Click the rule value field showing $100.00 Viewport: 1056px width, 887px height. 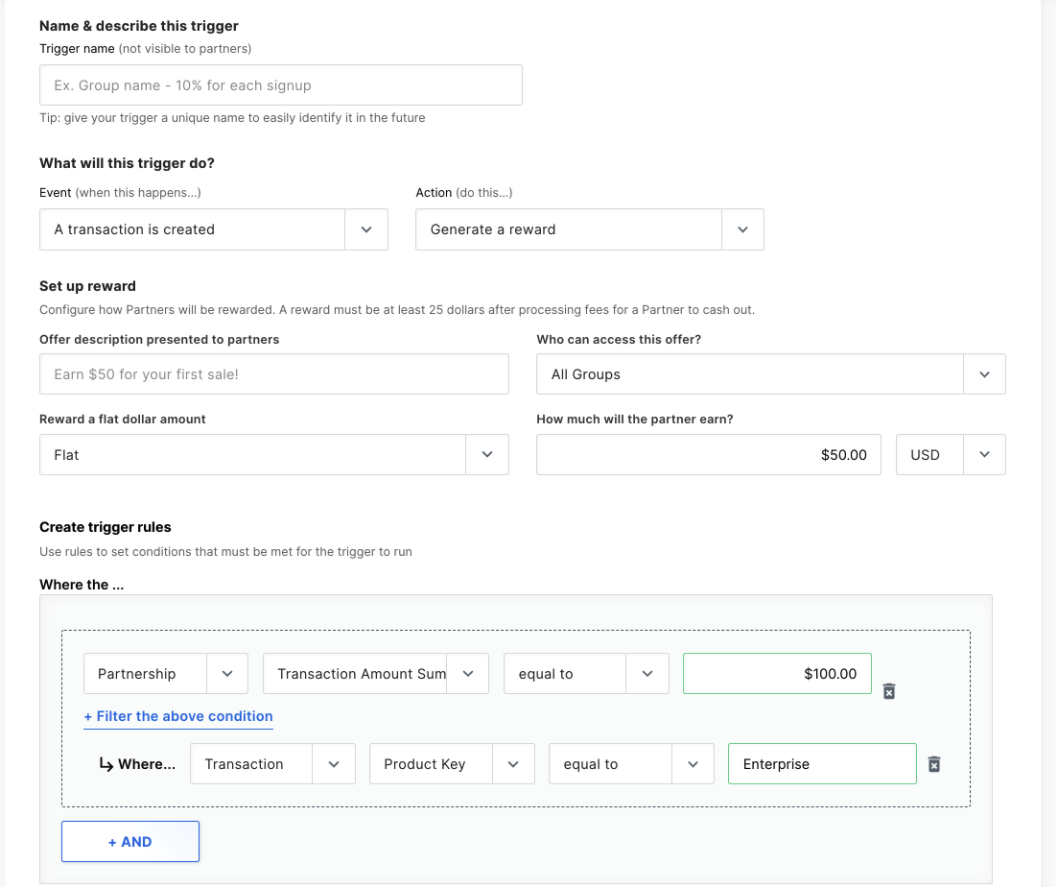(x=777, y=673)
